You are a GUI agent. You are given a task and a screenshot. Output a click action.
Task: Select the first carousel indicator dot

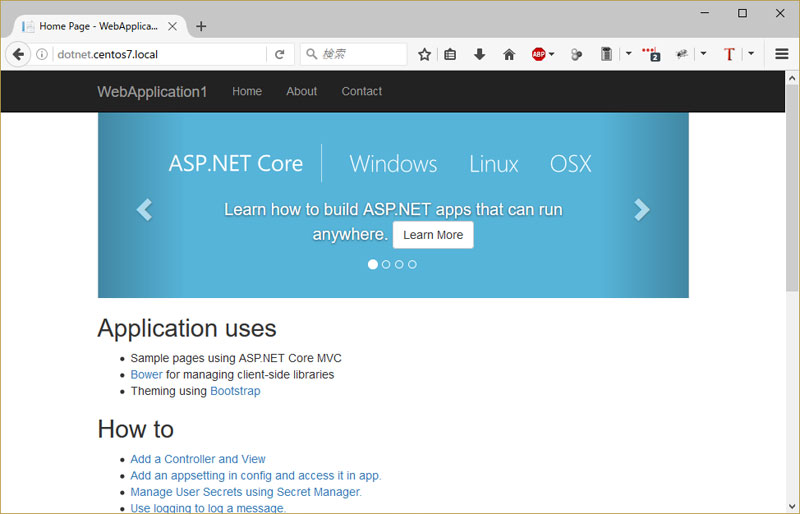click(373, 264)
